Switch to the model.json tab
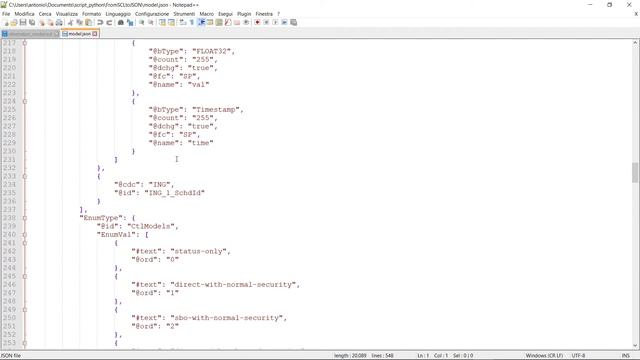This screenshot has width=640, height=360. pos(79,34)
